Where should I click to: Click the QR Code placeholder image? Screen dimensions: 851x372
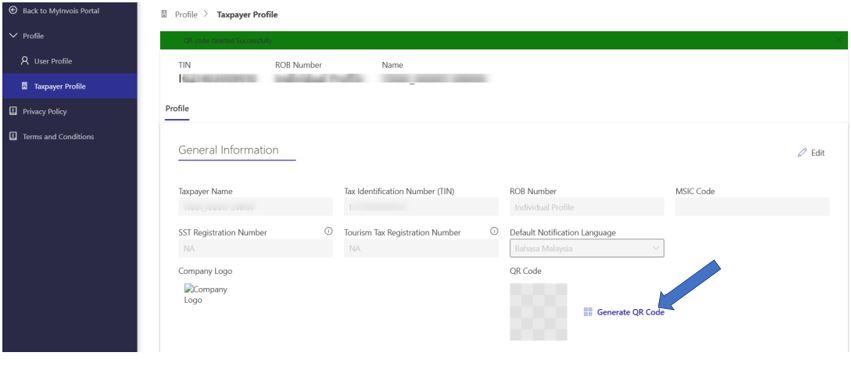[x=538, y=312]
